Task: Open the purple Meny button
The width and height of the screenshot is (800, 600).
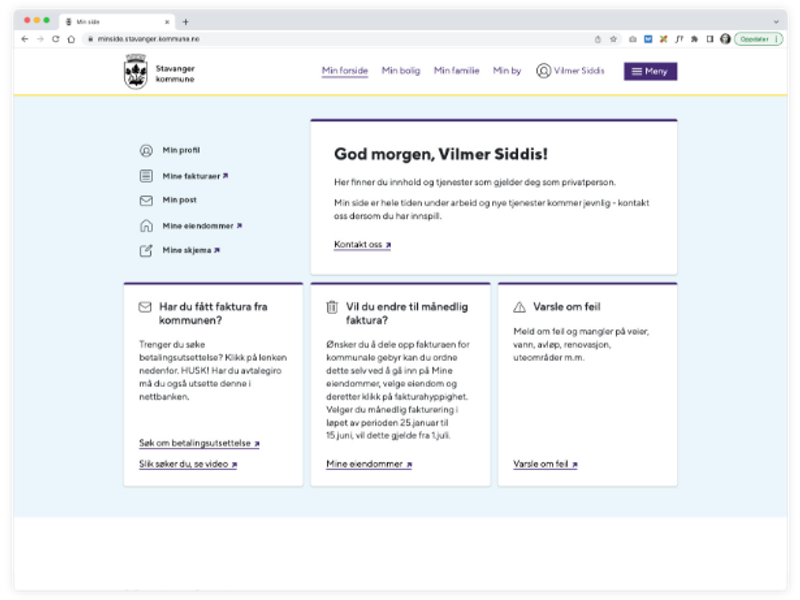Action: [650, 71]
